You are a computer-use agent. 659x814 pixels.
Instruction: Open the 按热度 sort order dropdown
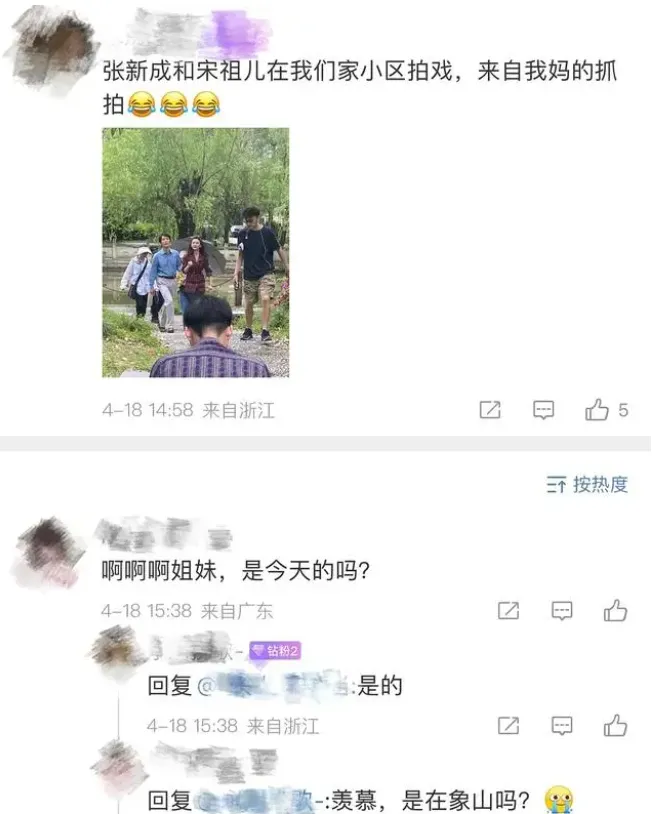click(x=587, y=484)
